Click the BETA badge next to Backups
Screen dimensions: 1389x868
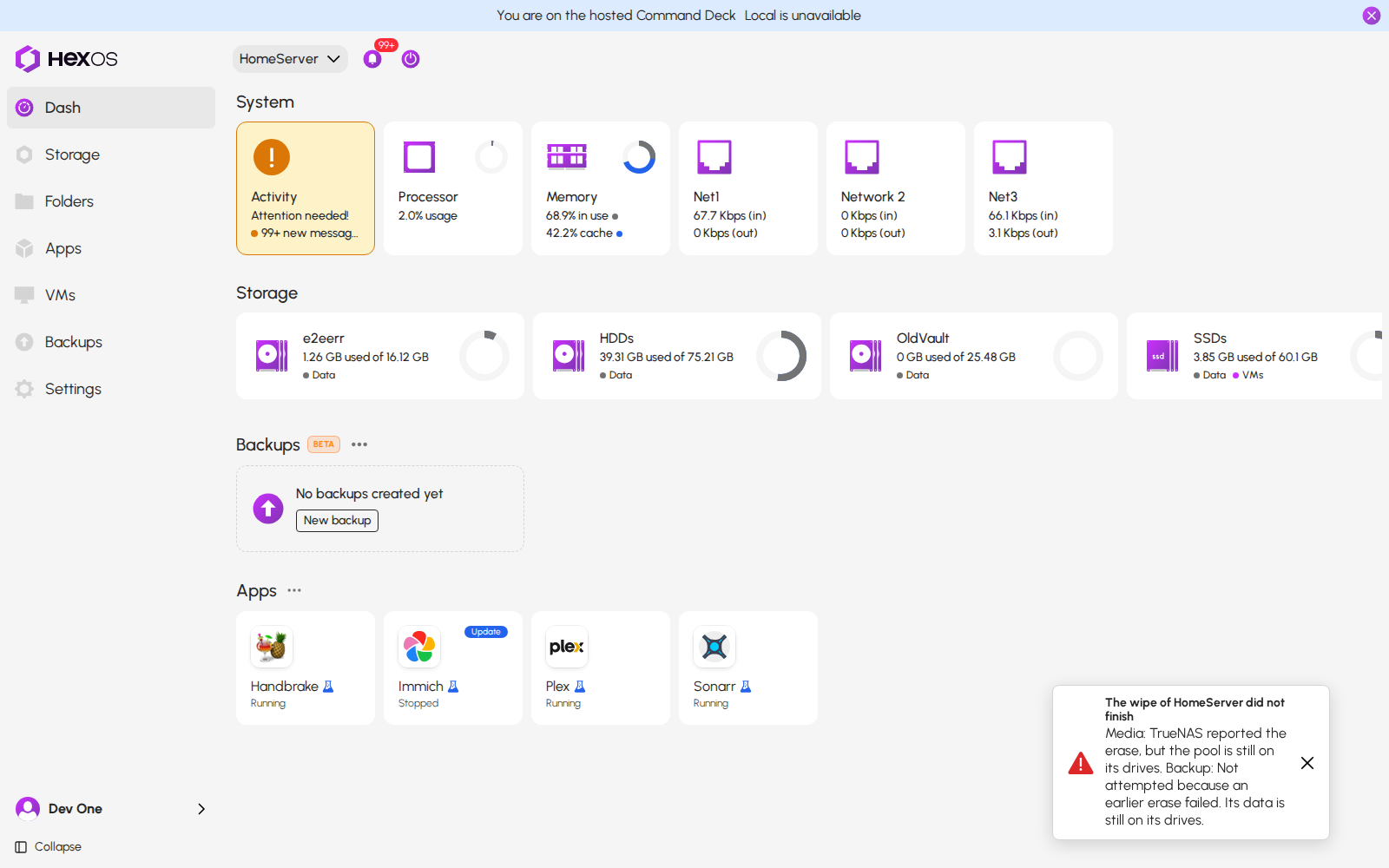tap(324, 444)
